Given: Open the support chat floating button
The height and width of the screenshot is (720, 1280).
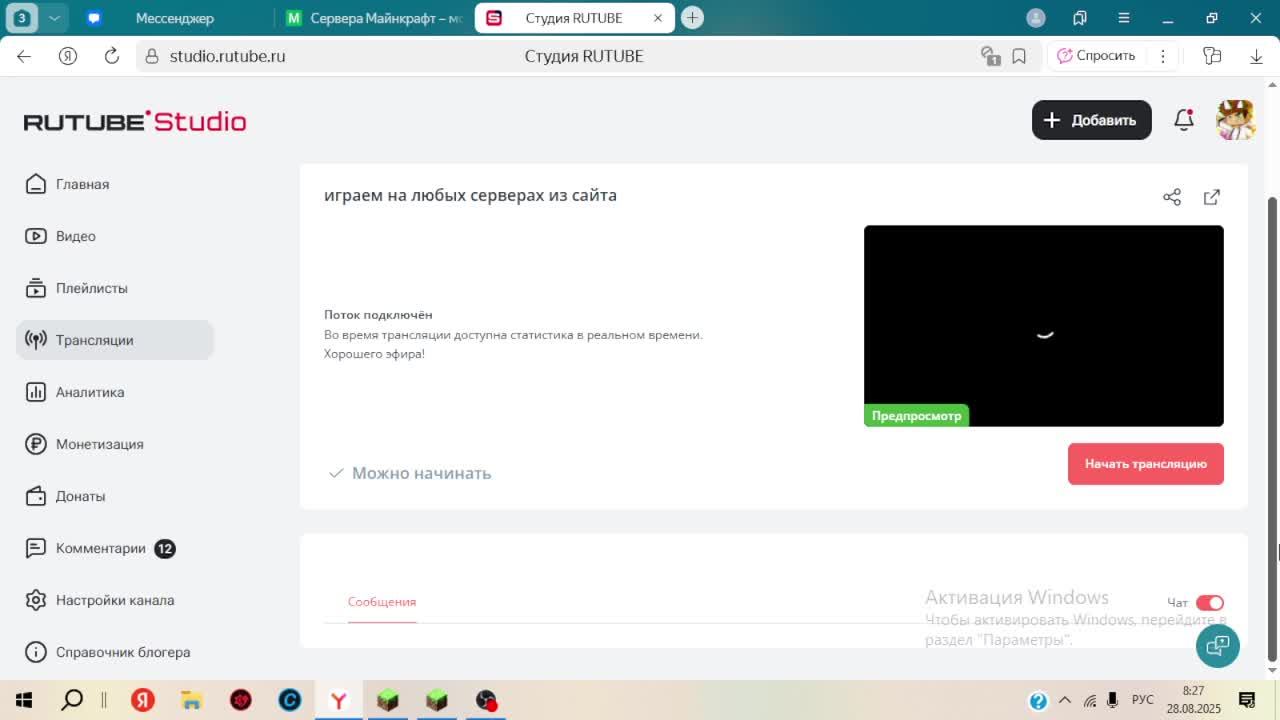Looking at the screenshot, I should coord(1218,646).
